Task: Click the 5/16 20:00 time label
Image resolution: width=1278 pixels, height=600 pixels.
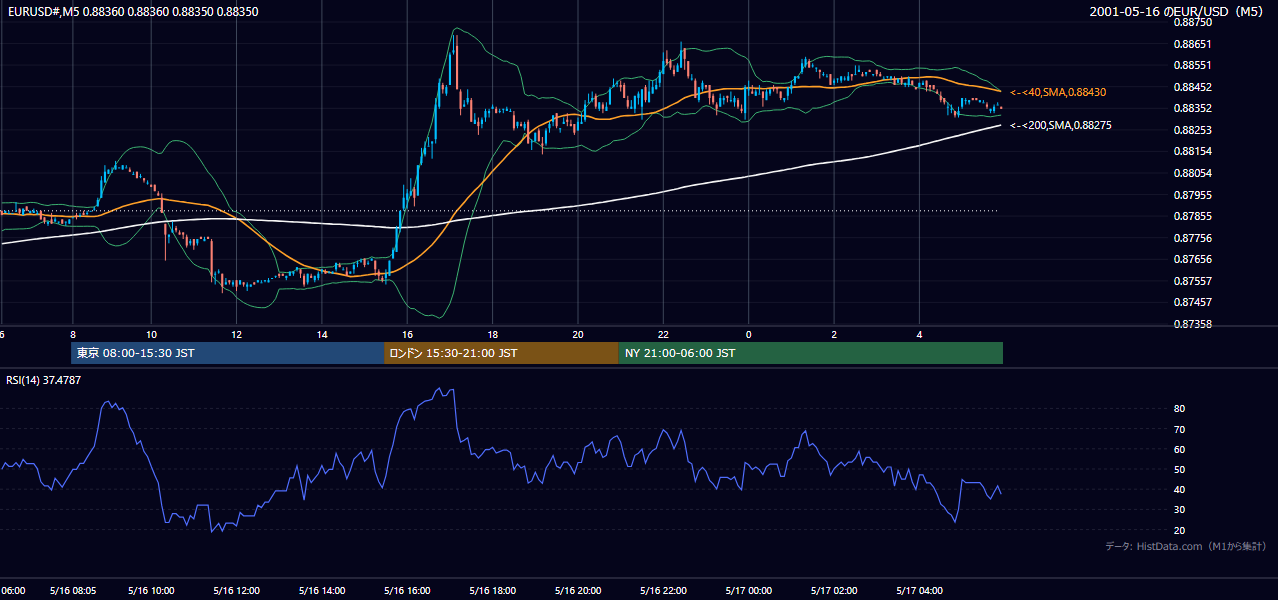Action: click(x=577, y=590)
